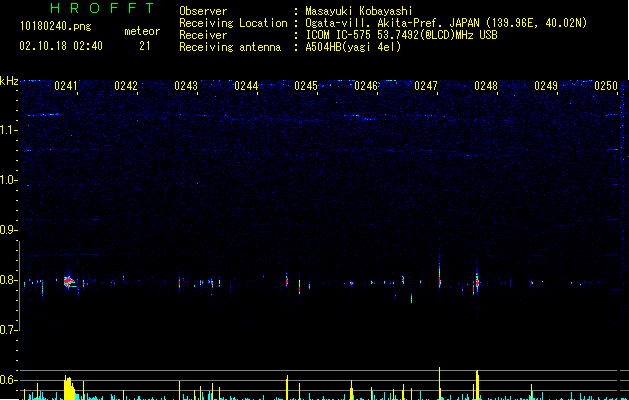629x400 pixels.
Task: Click the meteor label
Action: click(x=142, y=31)
